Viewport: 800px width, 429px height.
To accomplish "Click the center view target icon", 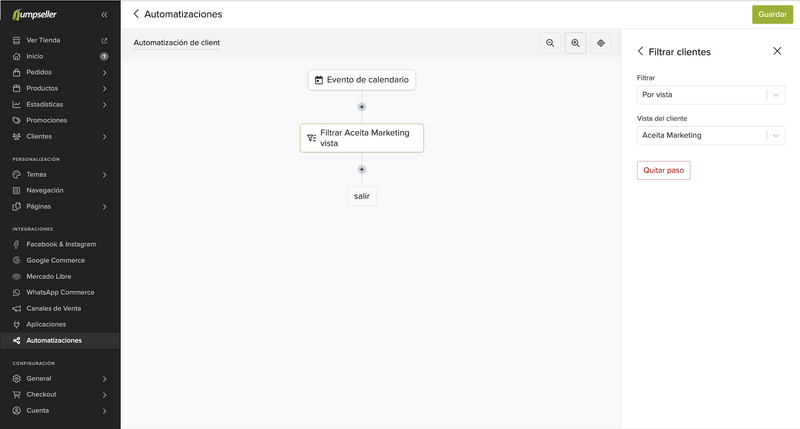I will [600, 43].
